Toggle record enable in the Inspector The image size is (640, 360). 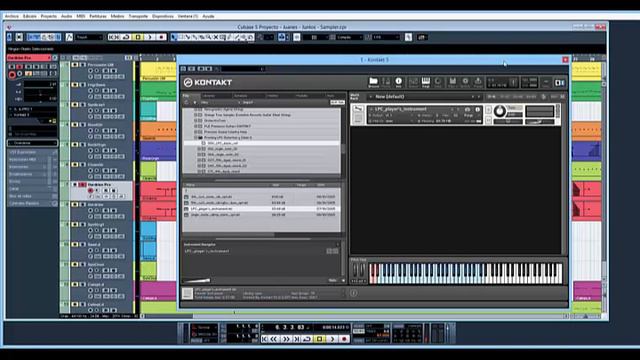(x=12, y=74)
